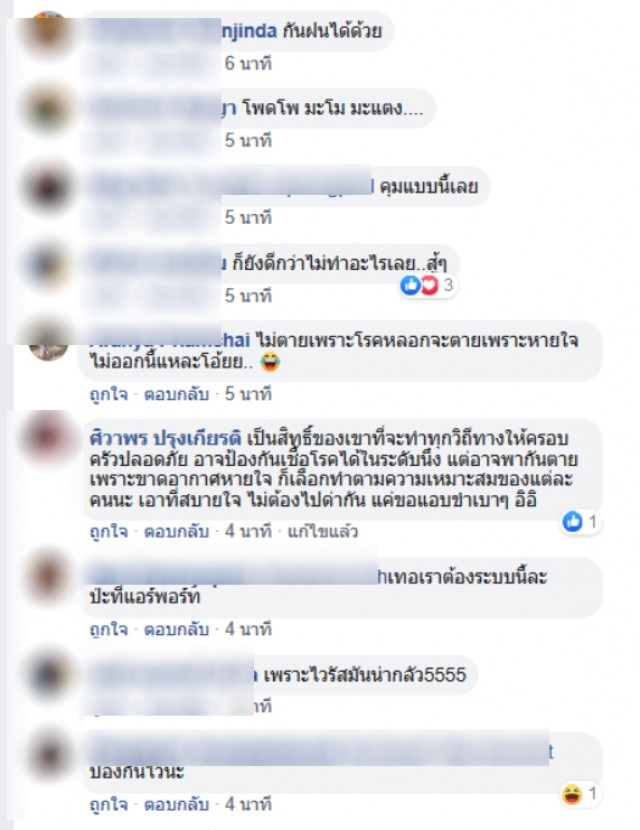Reply to the comment about not being able to breathe

[176, 394]
